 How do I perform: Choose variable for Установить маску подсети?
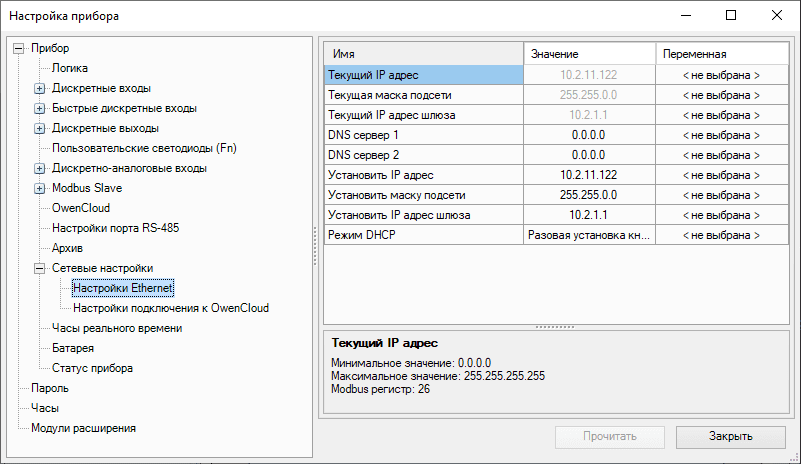pyautogui.click(x=721, y=195)
